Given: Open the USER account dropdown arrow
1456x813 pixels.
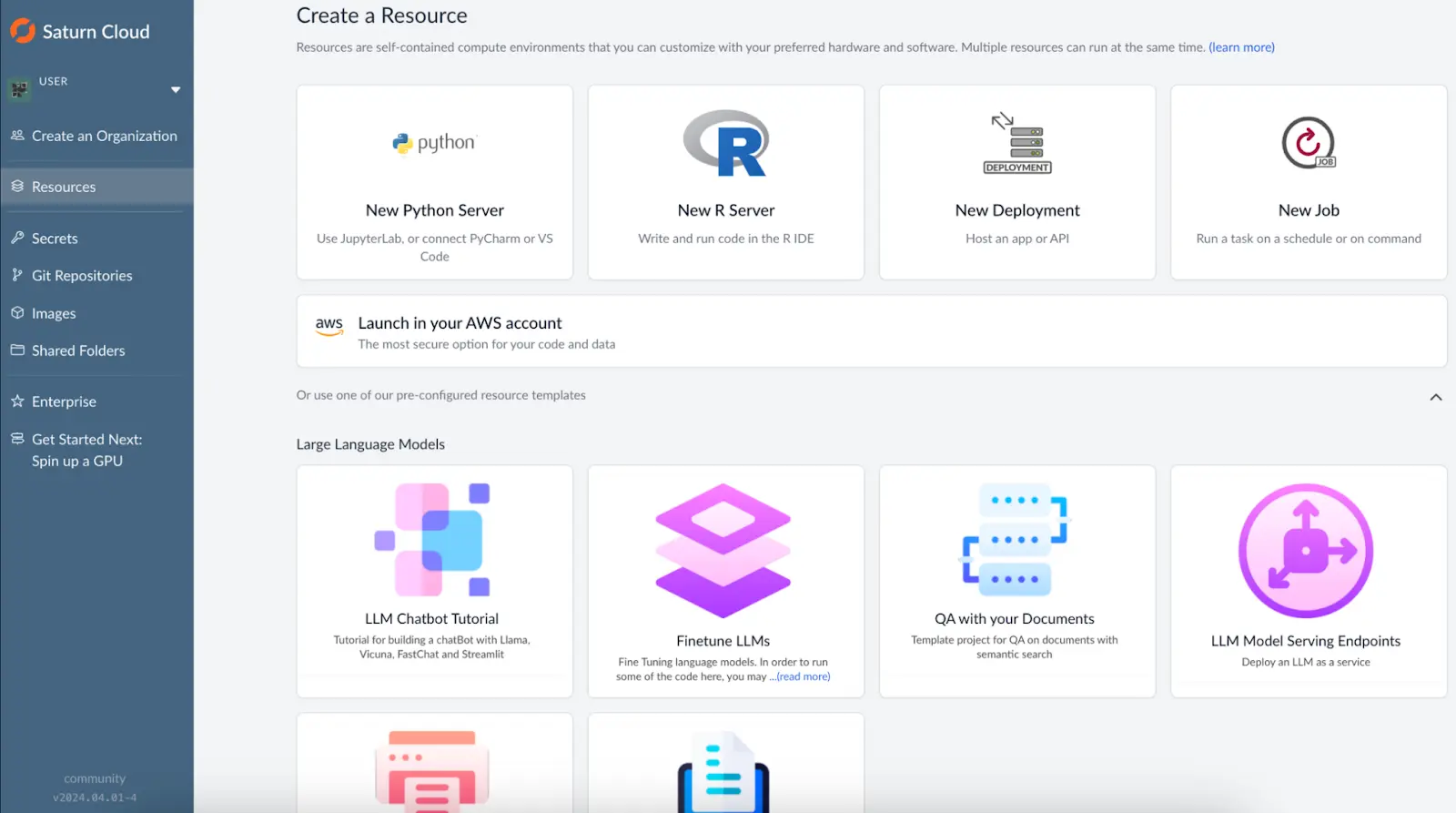Looking at the screenshot, I should tap(176, 89).
